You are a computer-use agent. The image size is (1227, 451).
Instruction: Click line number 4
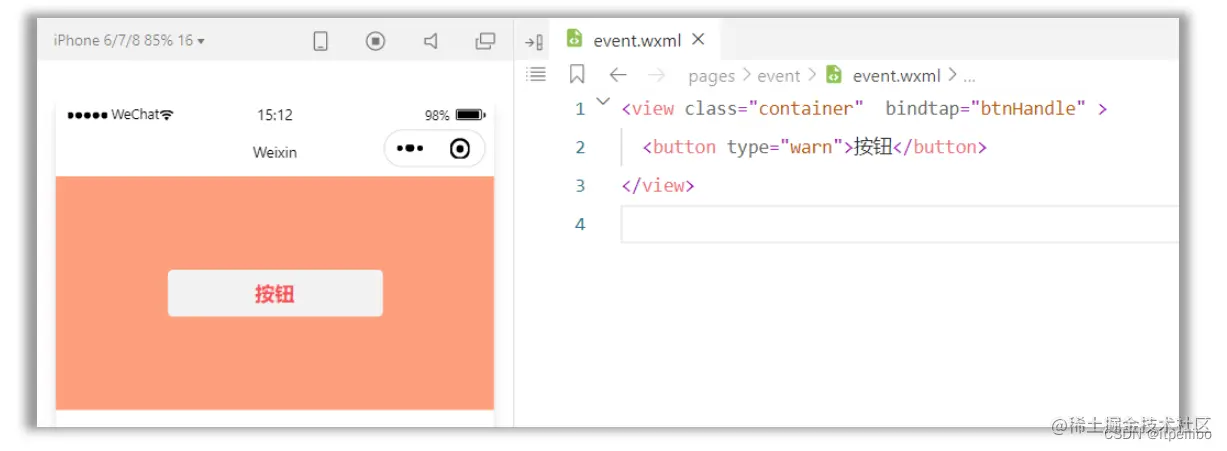[x=580, y=223]
